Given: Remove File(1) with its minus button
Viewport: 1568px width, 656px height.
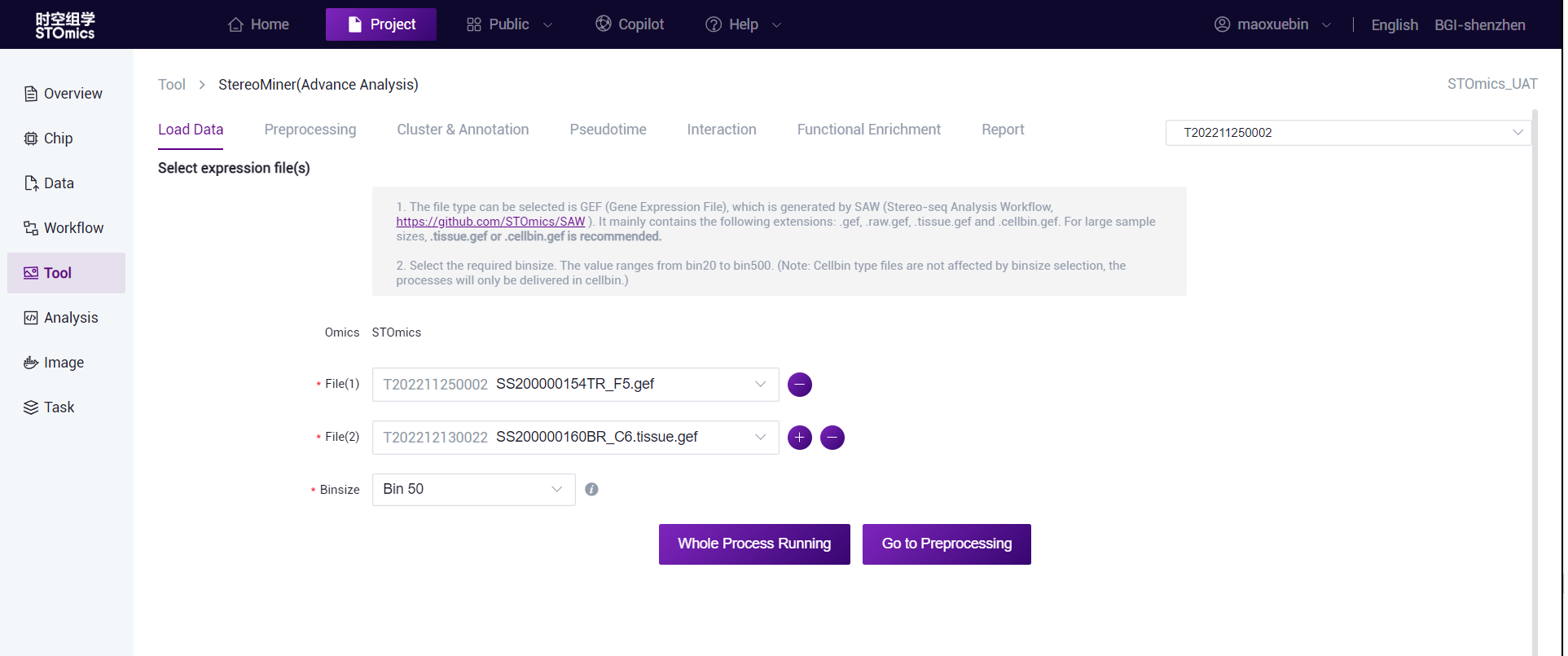Looking at the screenshot, I should click(x=800, y=385).
